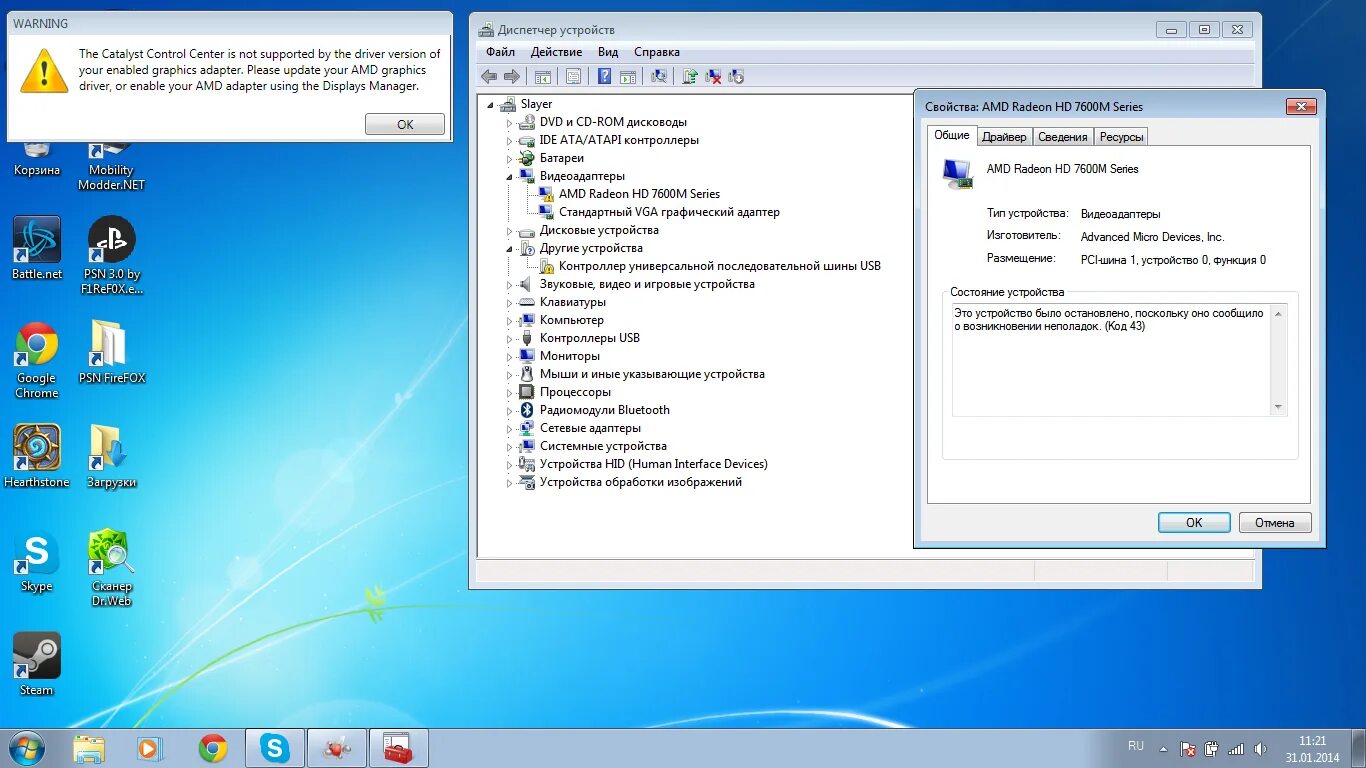Open the Корзина recycle bin icon

click(37, 158)
